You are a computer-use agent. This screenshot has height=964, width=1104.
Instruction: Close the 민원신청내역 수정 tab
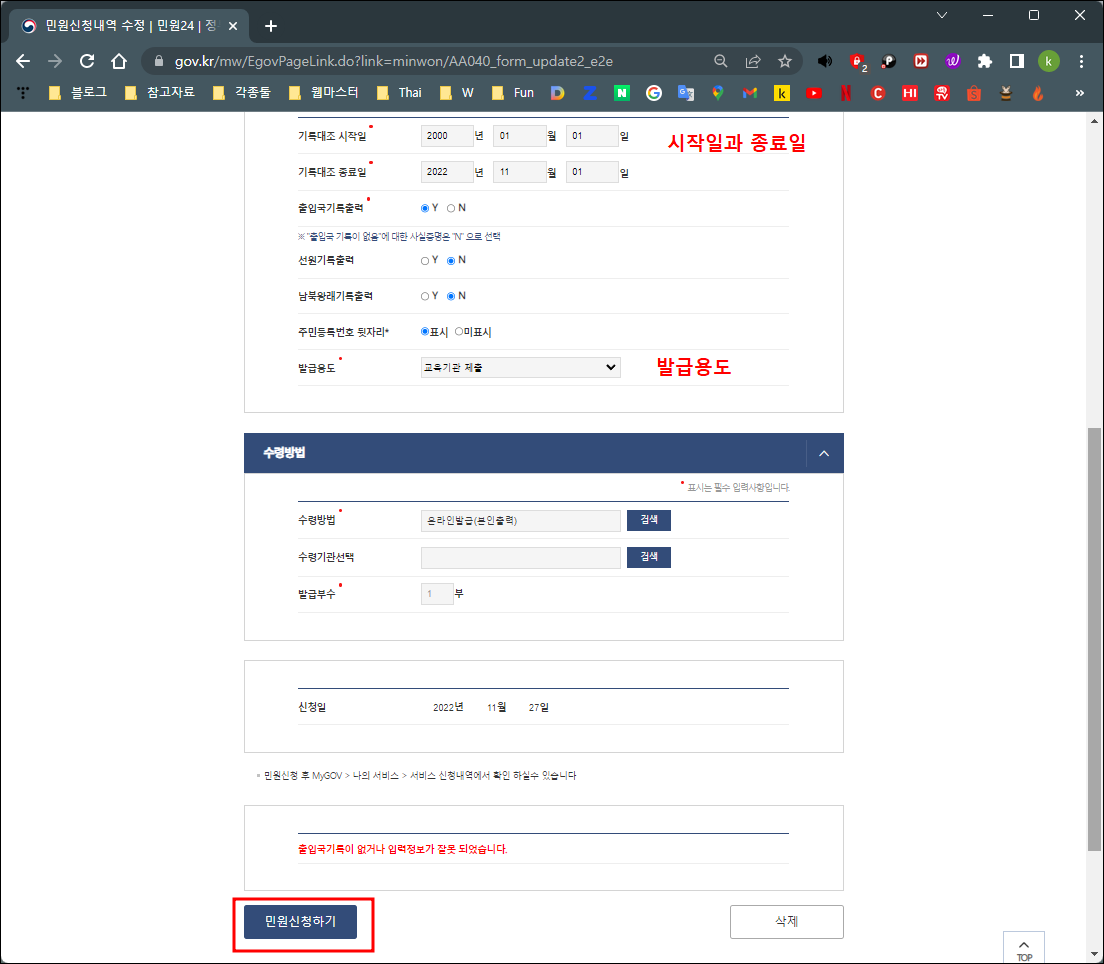233,26
